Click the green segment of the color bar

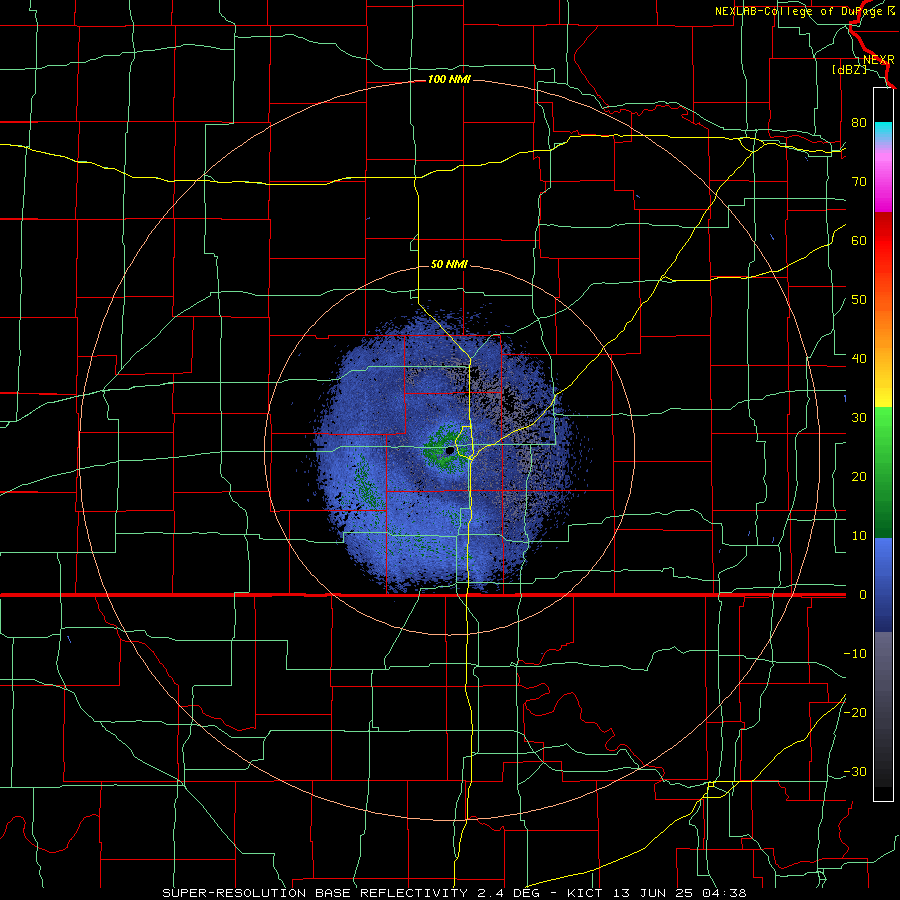[883, 472]
